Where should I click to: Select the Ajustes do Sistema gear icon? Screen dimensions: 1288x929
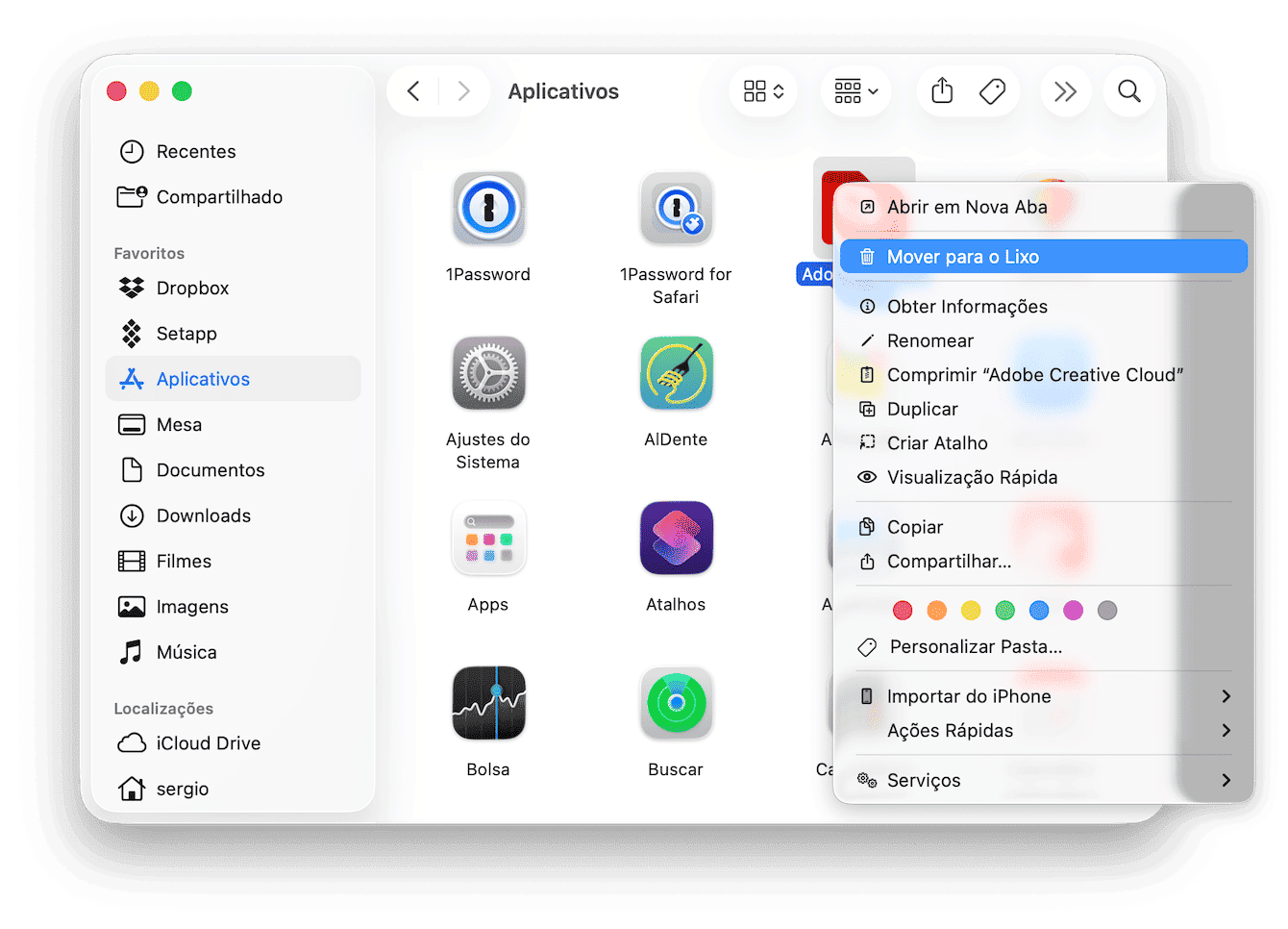coord(488,373)
